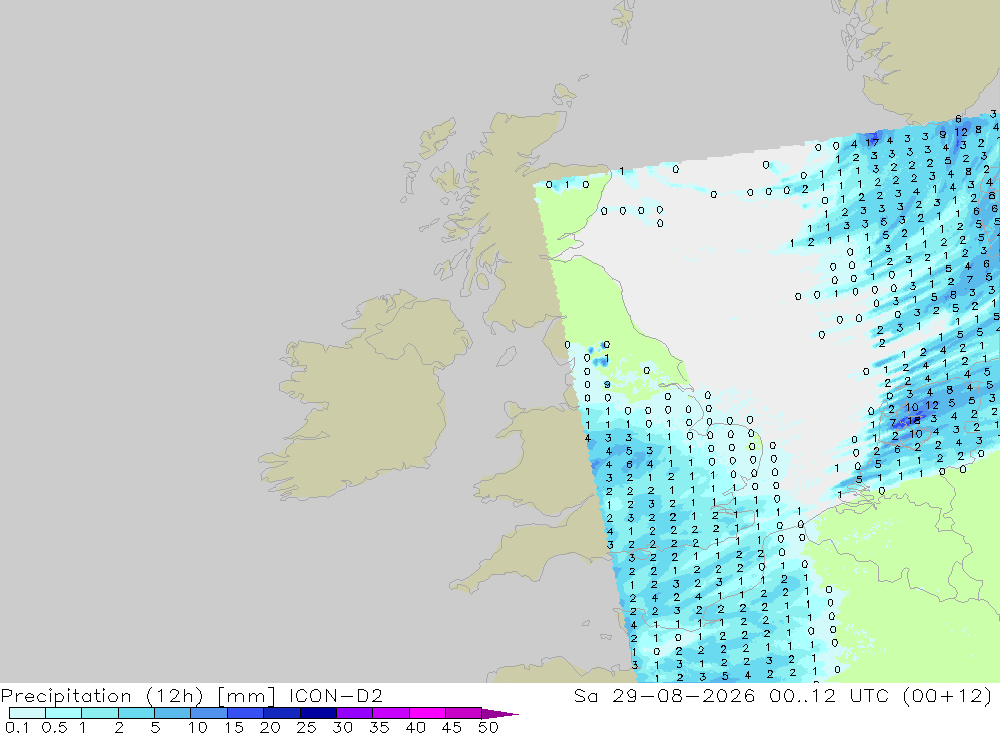Click the magenta 40–45 mm legend swatch
1000x733 pixels.
click(427, 713)
